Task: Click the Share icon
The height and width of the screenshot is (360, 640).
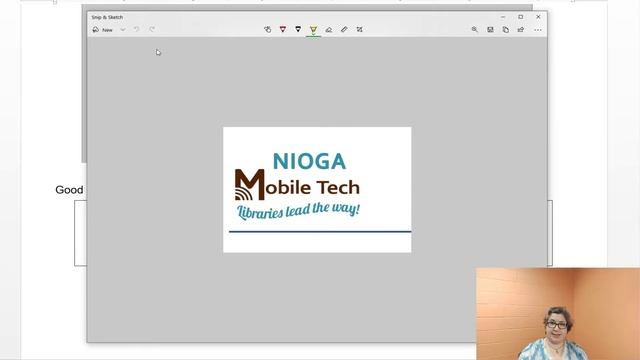Action: [x=521, y=29]
